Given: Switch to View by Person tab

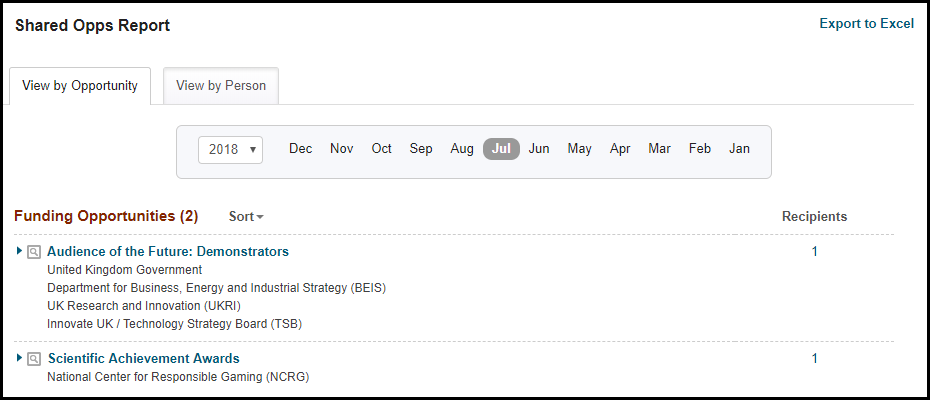Looking at the screenshot, I should click(221, 86).
